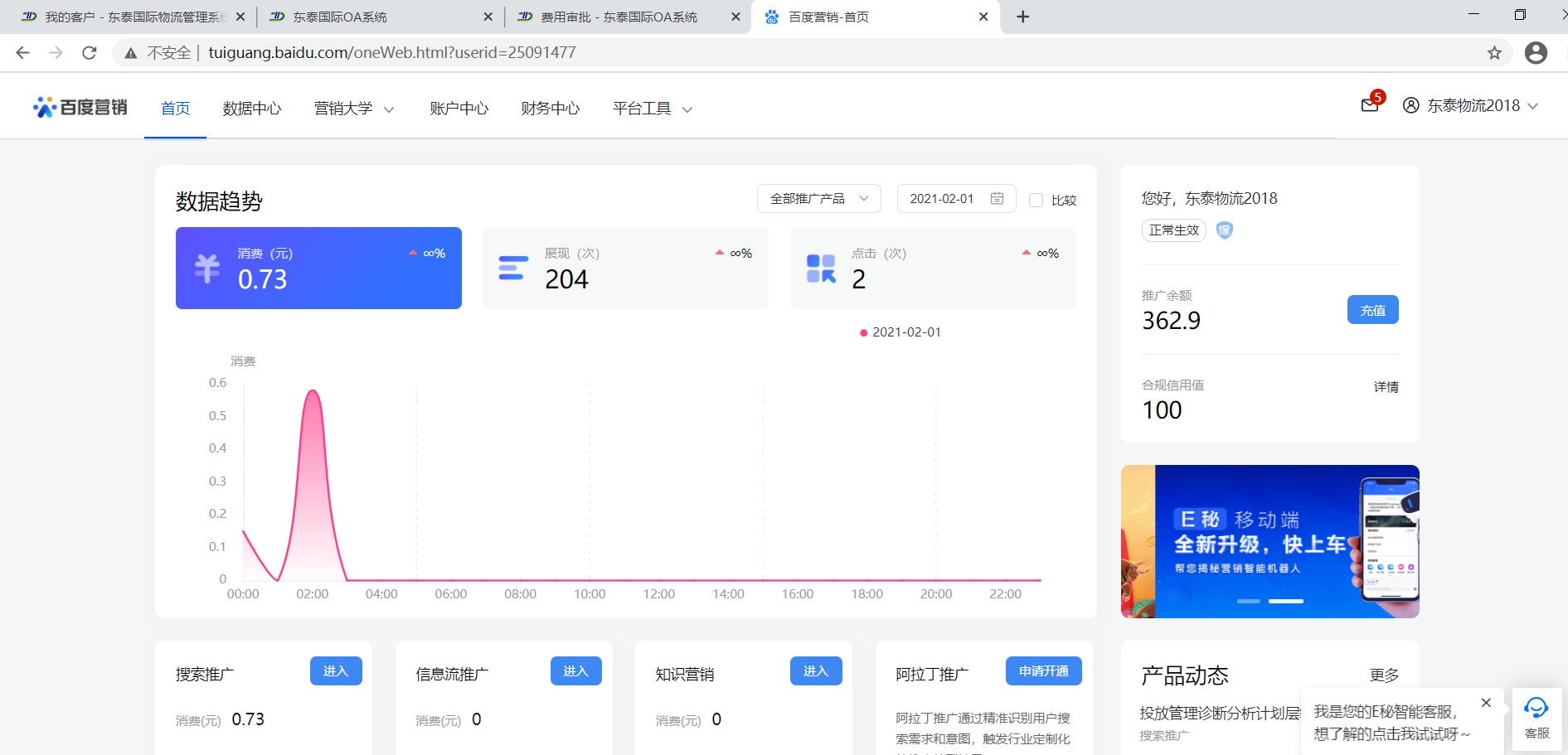The height and width of the screenshot is (755, 1568).
Task: Open the 投放管理诊断分析 news item
Action: [x=1220, y=713]
